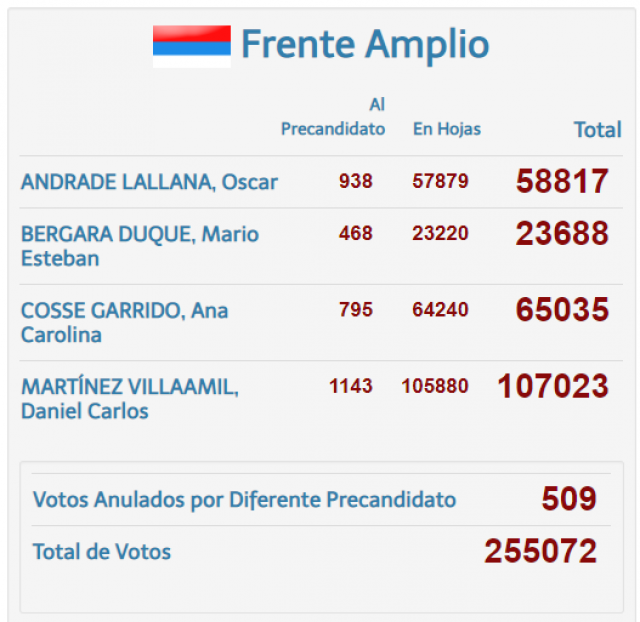Viewport: 640px width, 622px height.
Task: Click Andrade's total of 58817
Action: (562, 181)
